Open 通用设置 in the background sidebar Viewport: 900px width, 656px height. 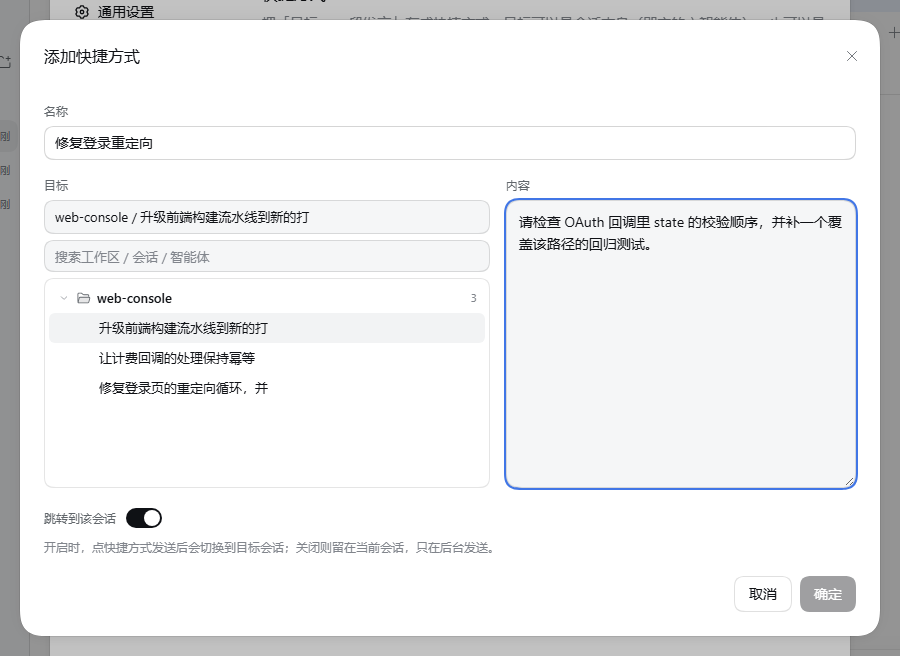click(126, 12)
